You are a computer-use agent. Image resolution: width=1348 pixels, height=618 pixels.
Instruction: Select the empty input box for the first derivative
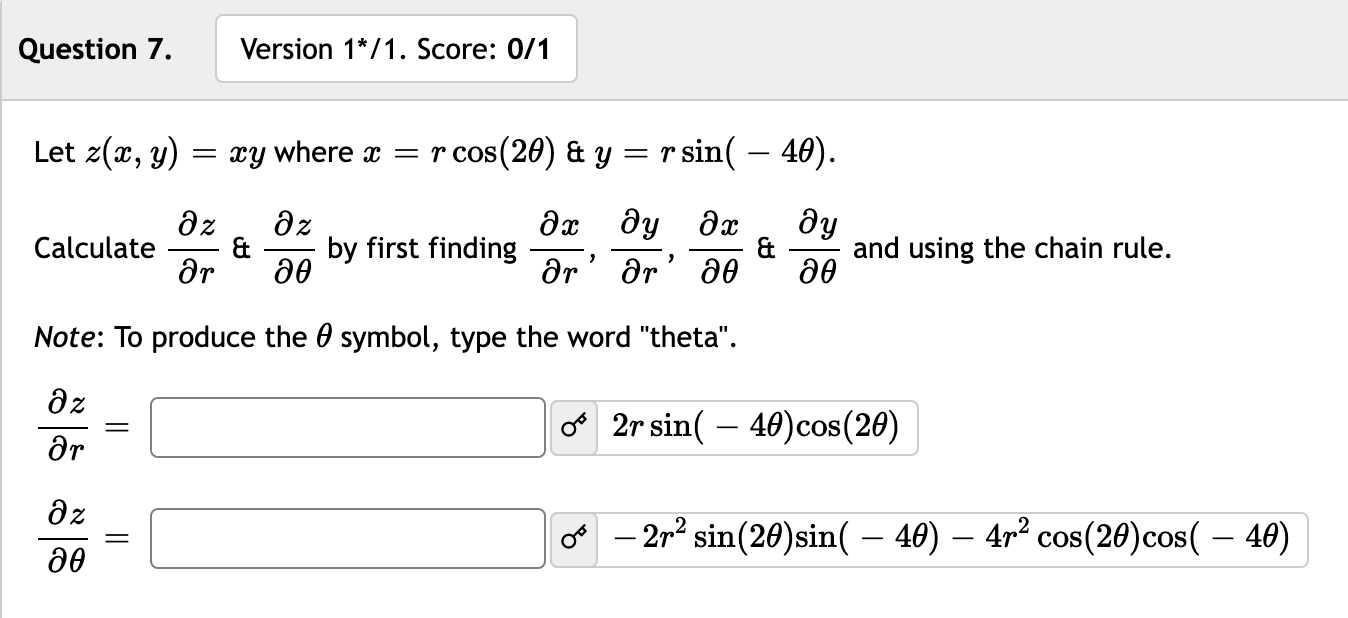(347, 427)
